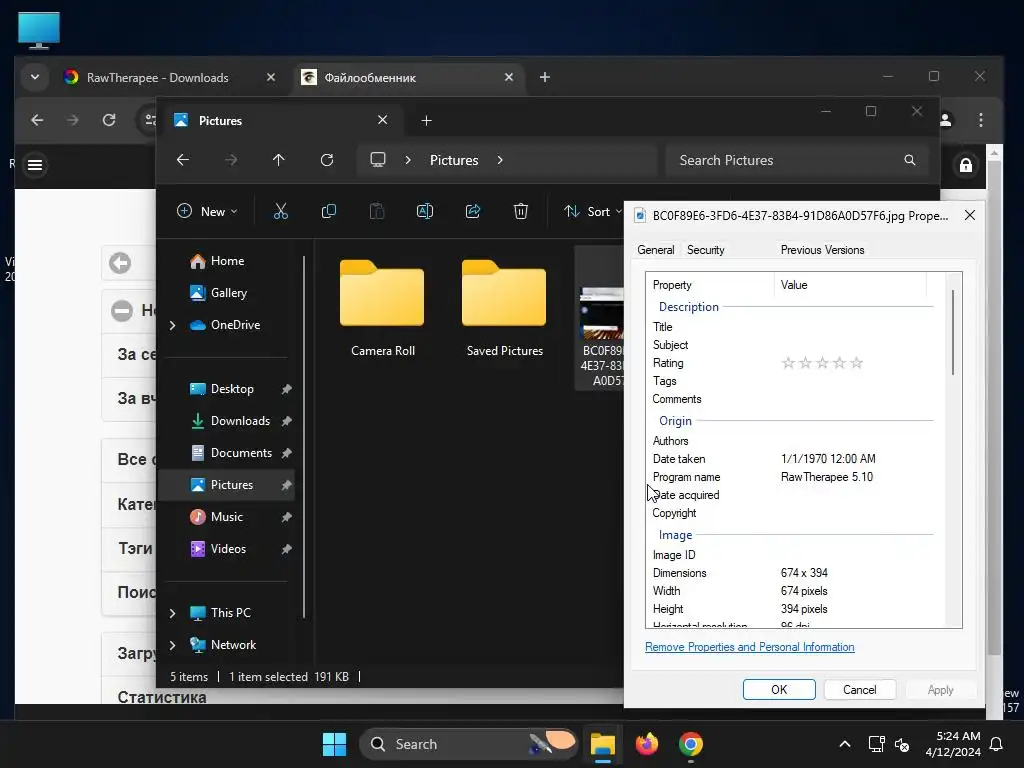Click the chevron before Pictures in address bar
Viewport: 1024px width, 768px height.
coord(408,160)
